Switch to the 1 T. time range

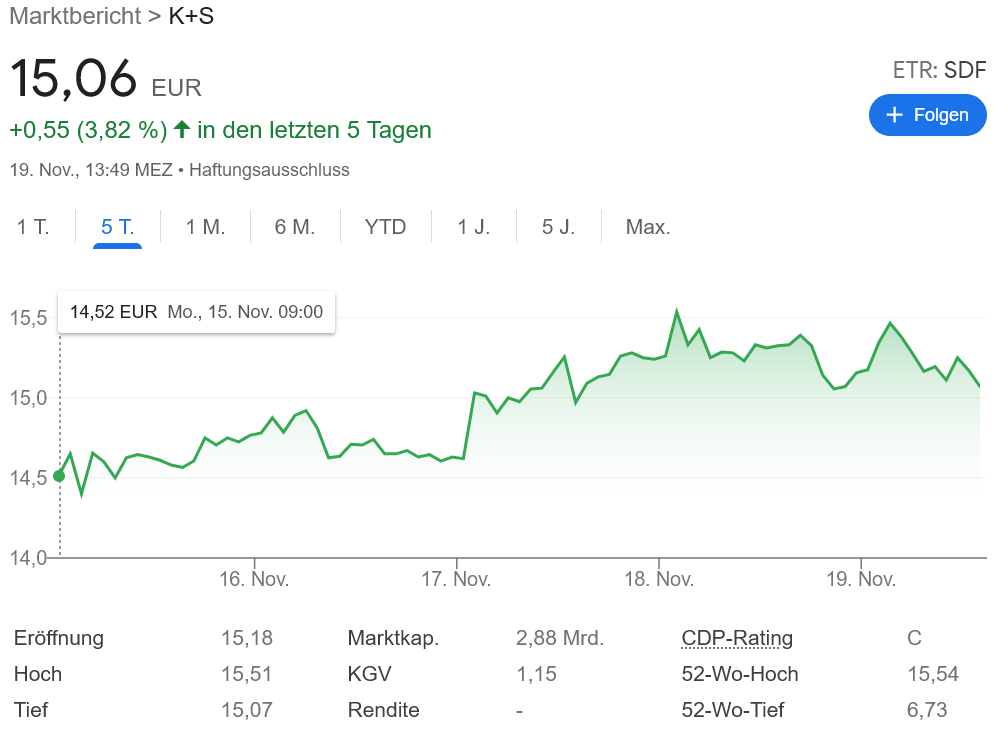33,227
